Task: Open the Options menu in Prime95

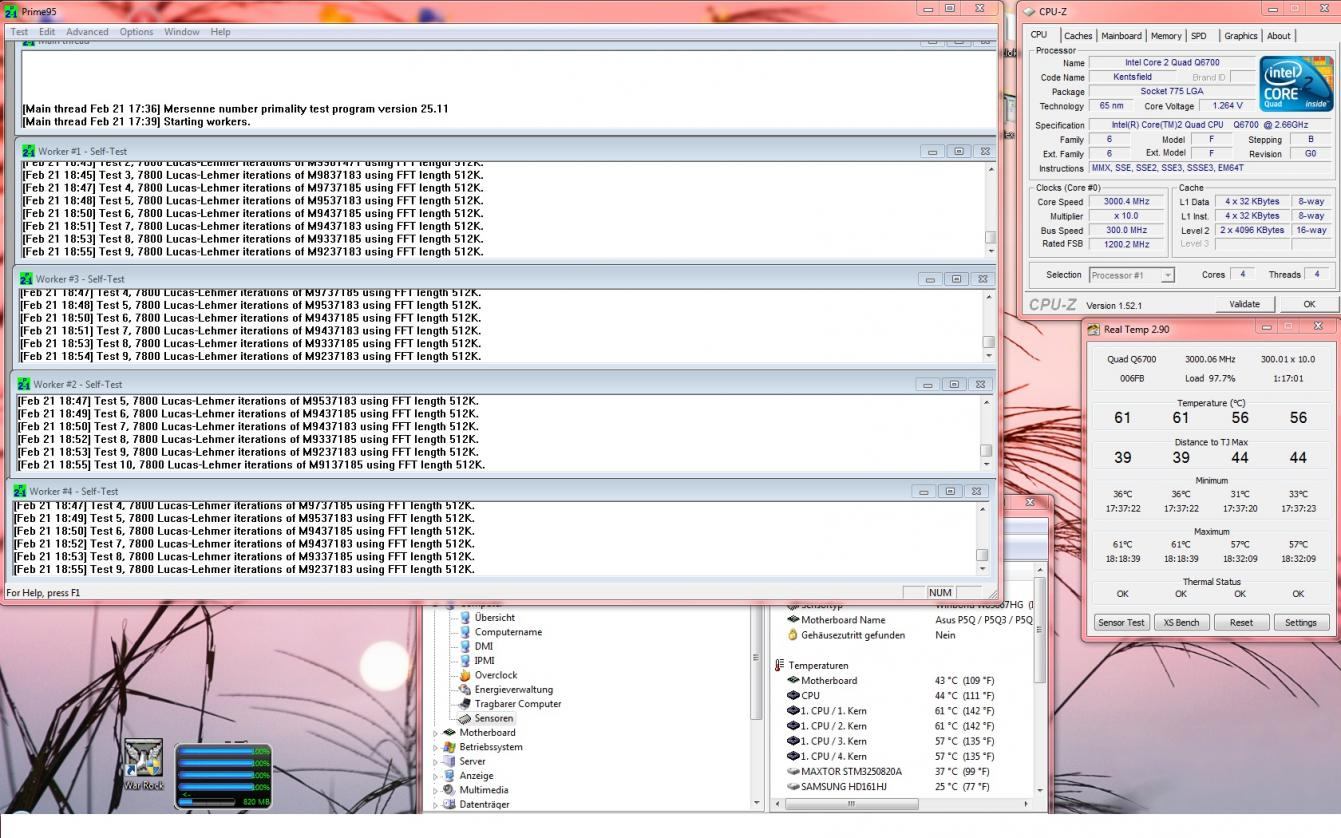Action: coord(137,32)
